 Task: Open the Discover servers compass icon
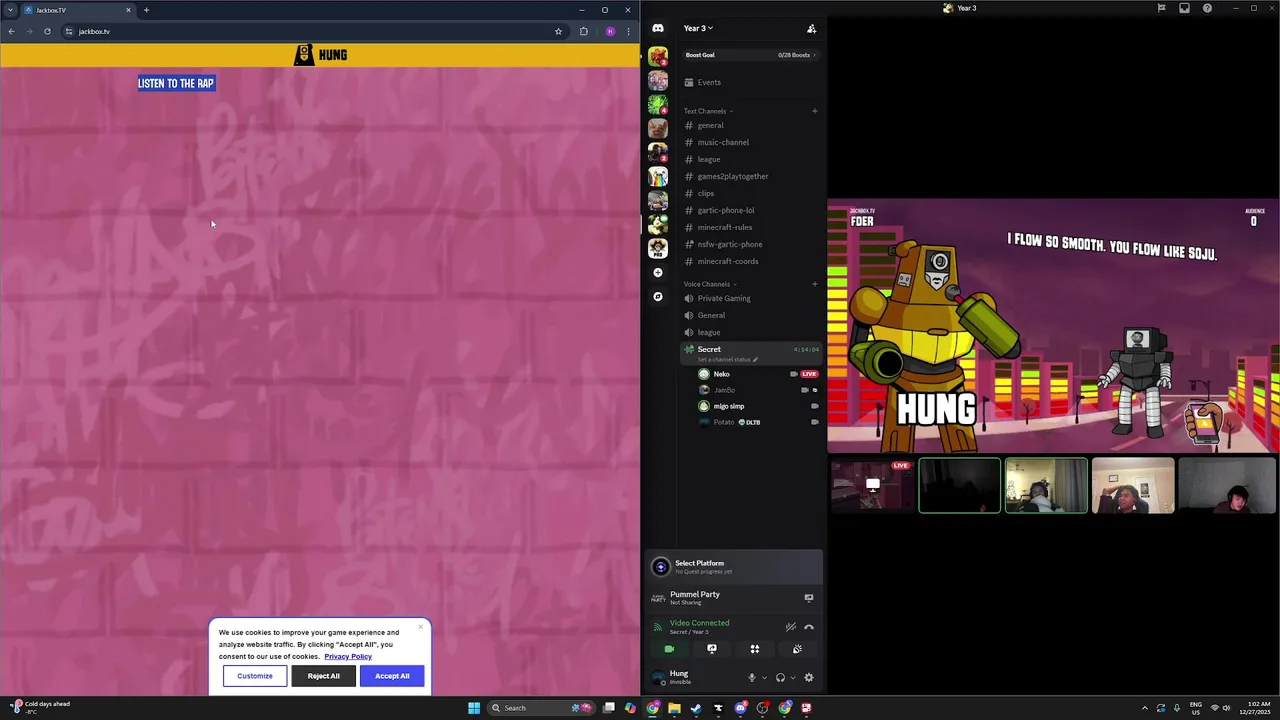pyautogui.click(x=657, y=296)
